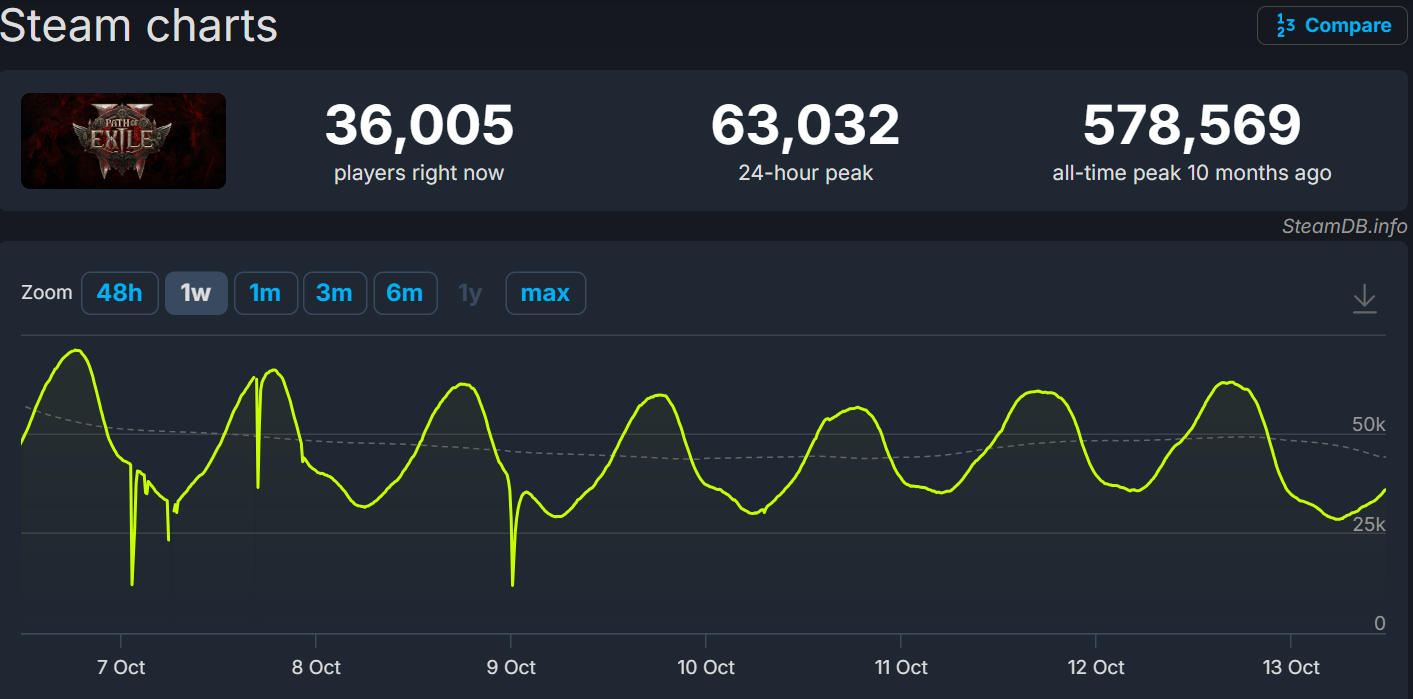Click the 9 Oct date axis marker
The height and width of the screenshot is (699, 1413).
coord(511,667)
